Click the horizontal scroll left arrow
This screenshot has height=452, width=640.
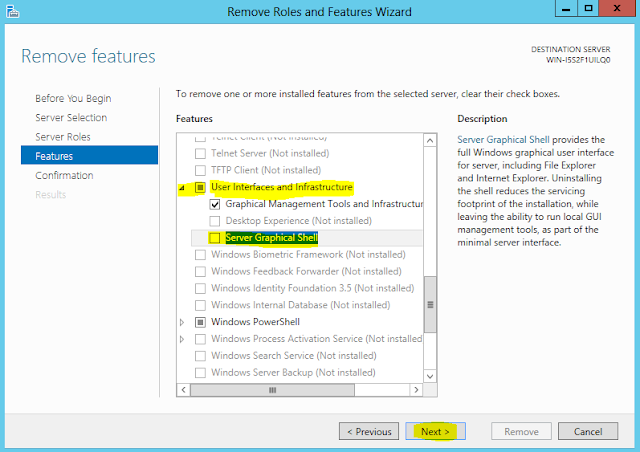point(184,390)
